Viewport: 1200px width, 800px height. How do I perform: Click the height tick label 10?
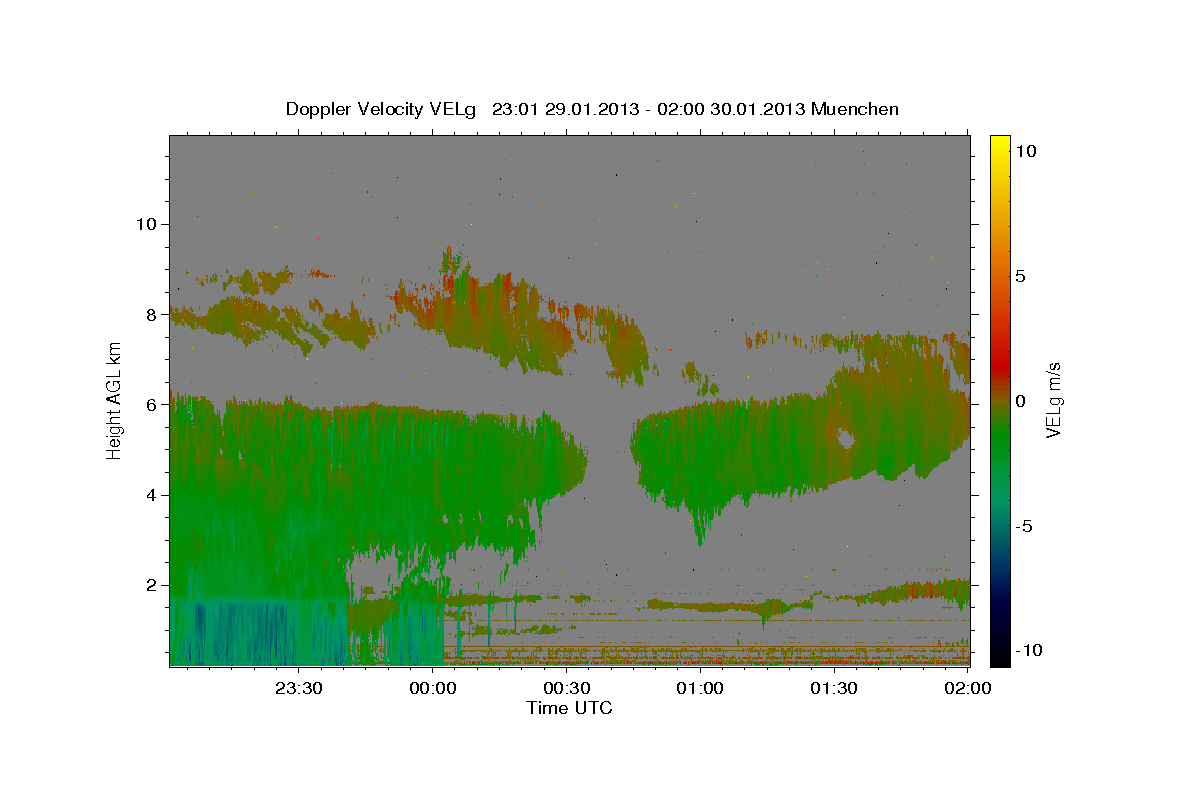[146, 224]
